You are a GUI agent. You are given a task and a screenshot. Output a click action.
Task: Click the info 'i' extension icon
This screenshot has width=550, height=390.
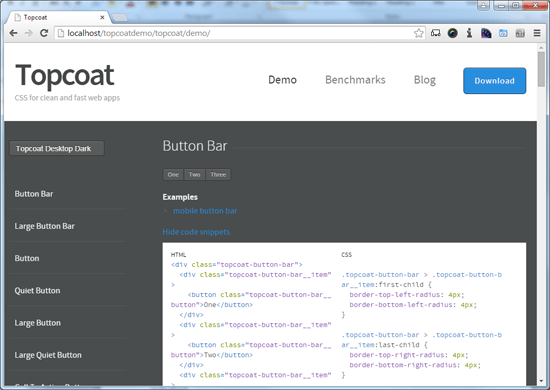click(469, 33)
